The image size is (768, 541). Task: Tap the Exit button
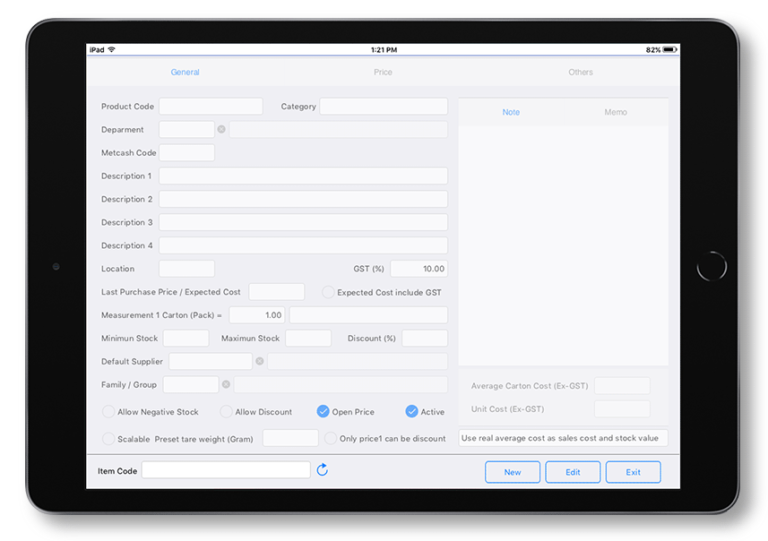point(633,472)
